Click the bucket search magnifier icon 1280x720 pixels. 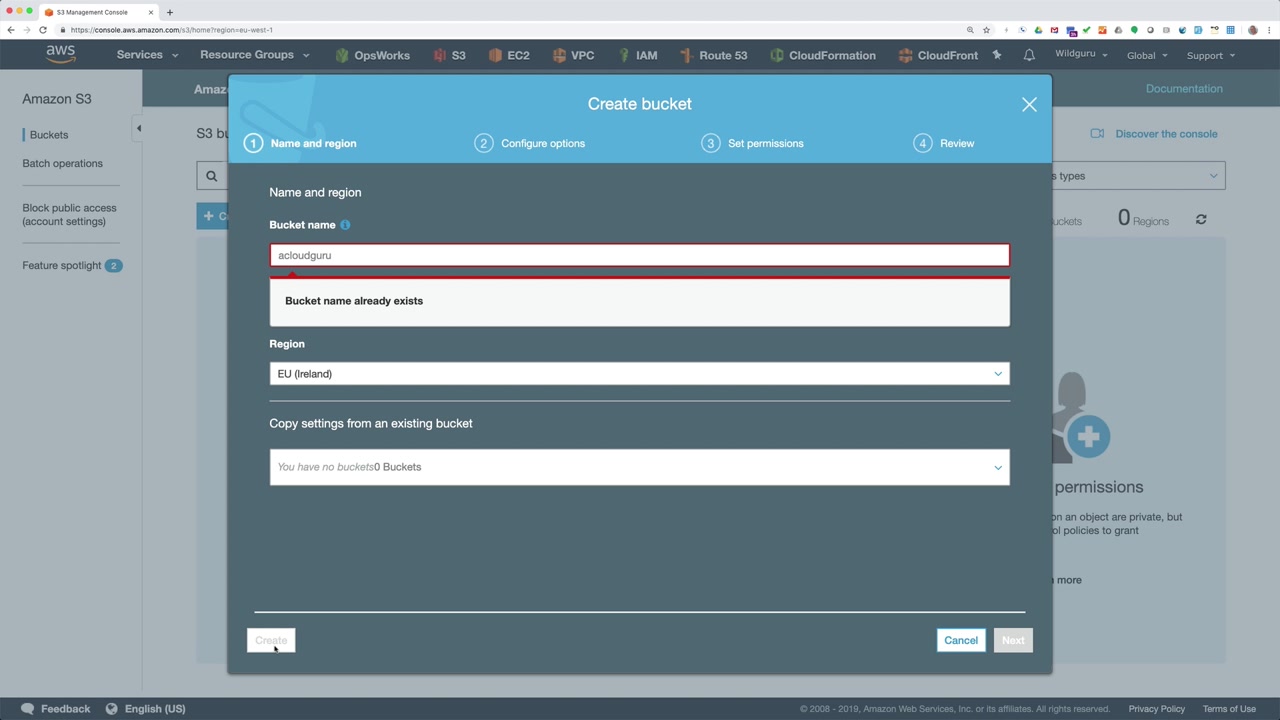[211, 176]
